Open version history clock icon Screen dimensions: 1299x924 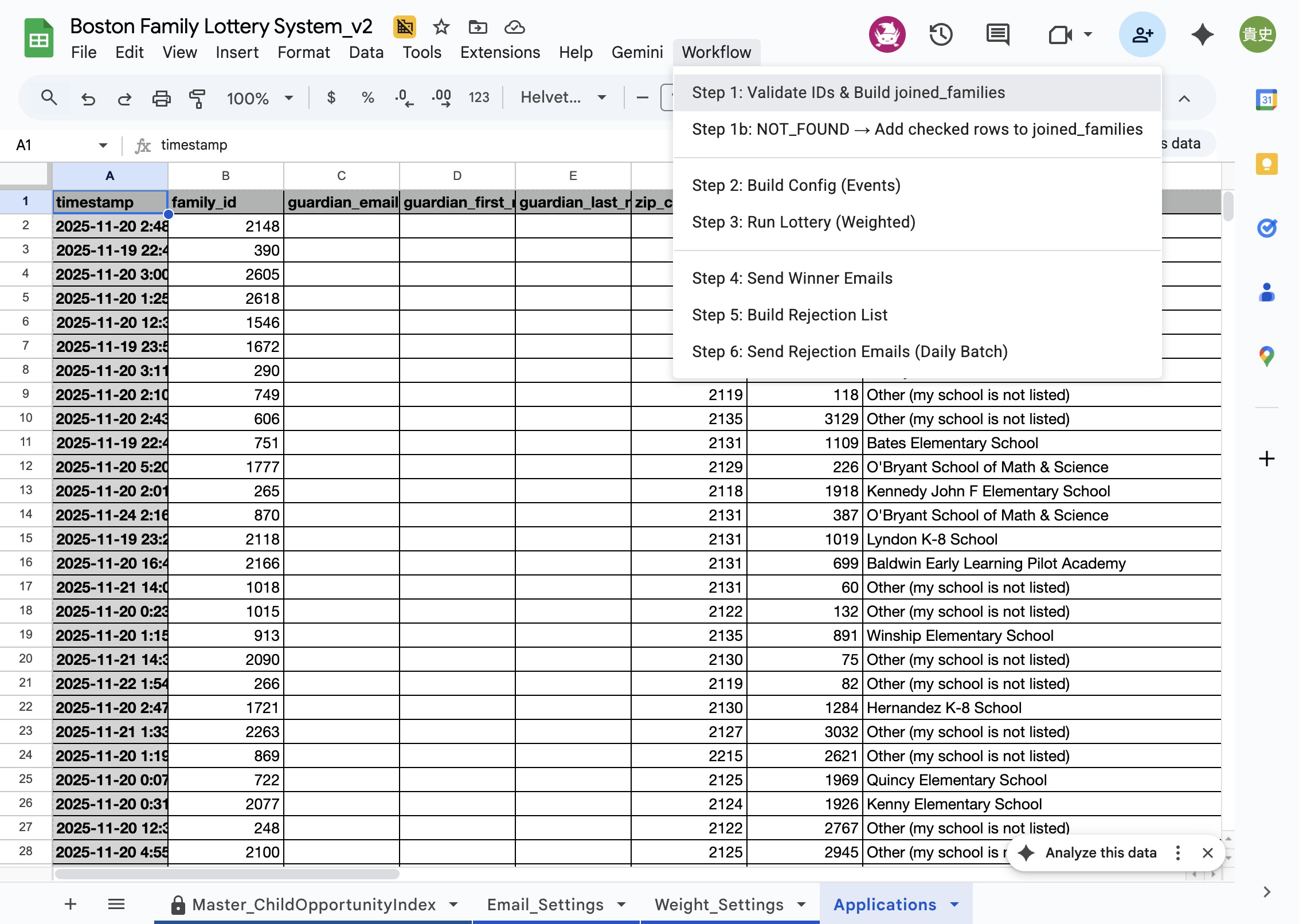pos(941,34)
